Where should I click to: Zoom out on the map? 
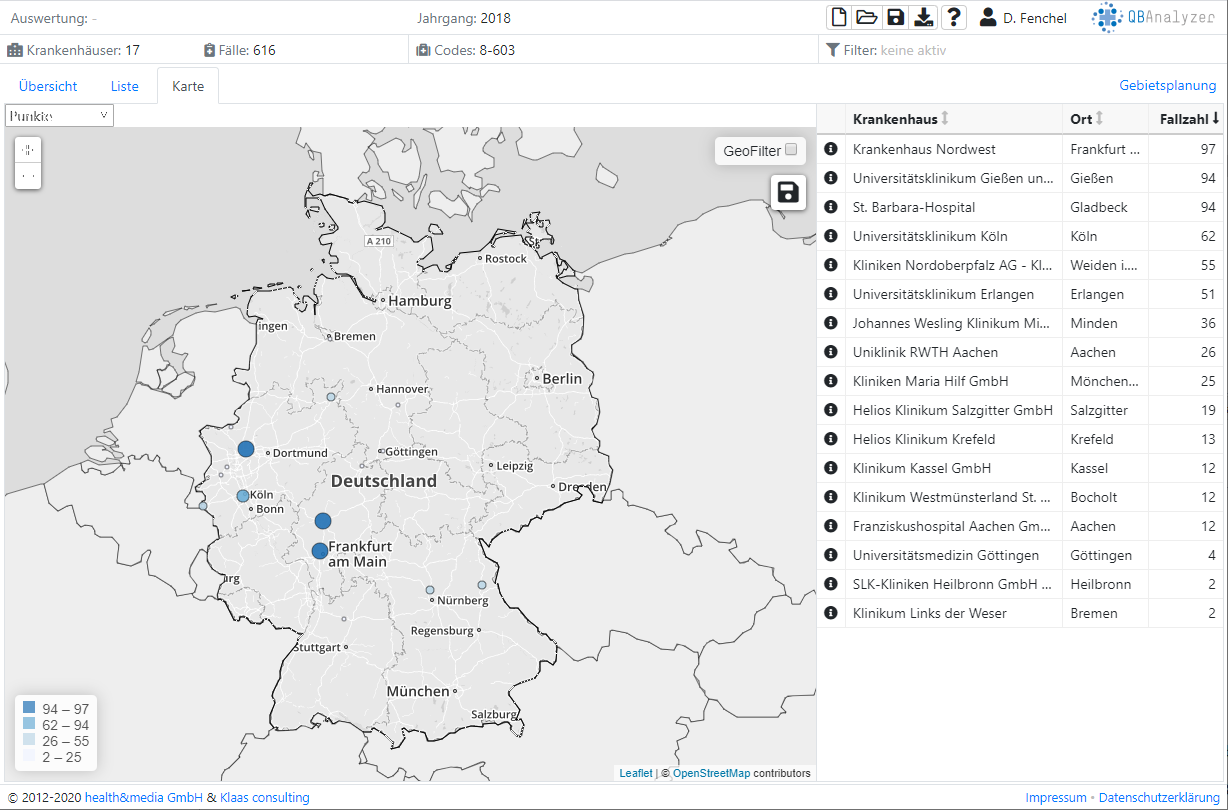[28, 176]
